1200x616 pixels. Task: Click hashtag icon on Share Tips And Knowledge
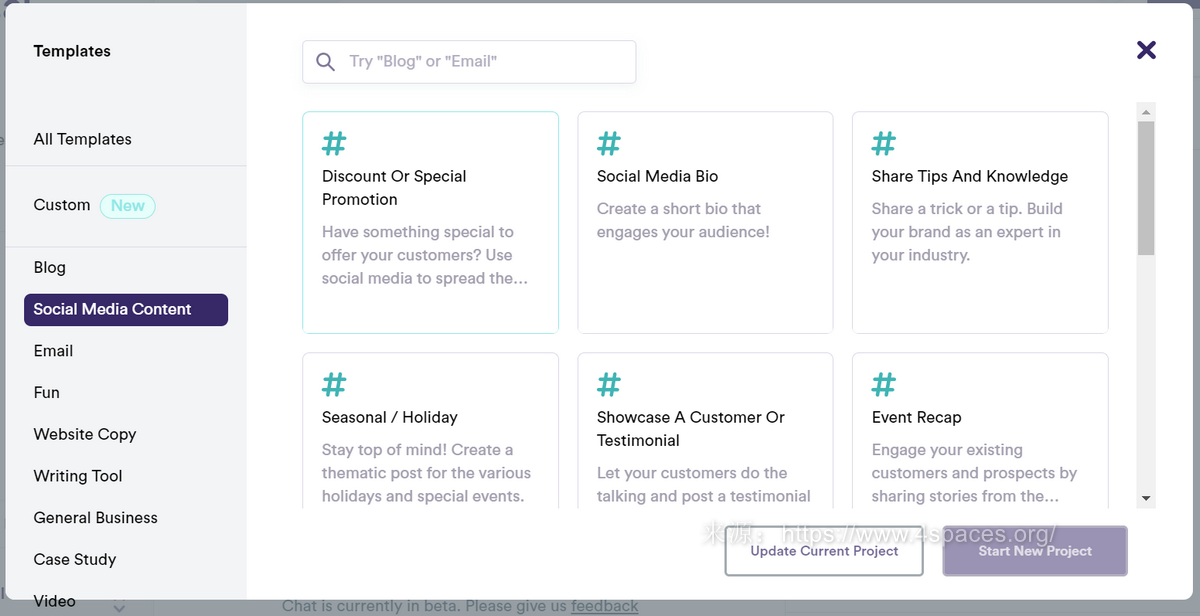[884, 144]
